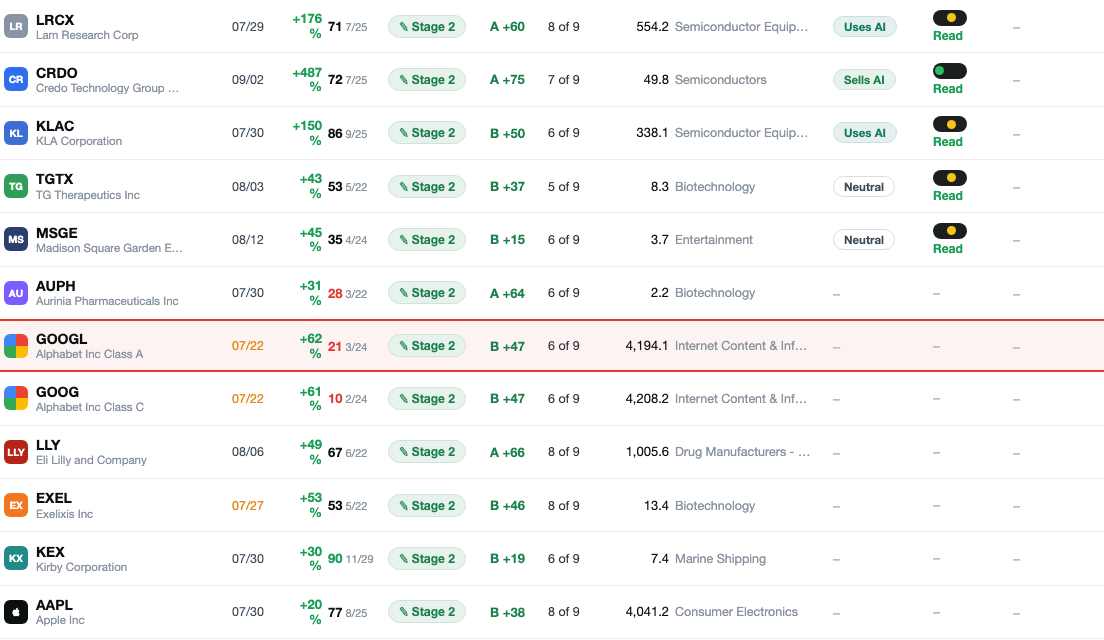Click the GOOGL multicolor logo icon

15,346
